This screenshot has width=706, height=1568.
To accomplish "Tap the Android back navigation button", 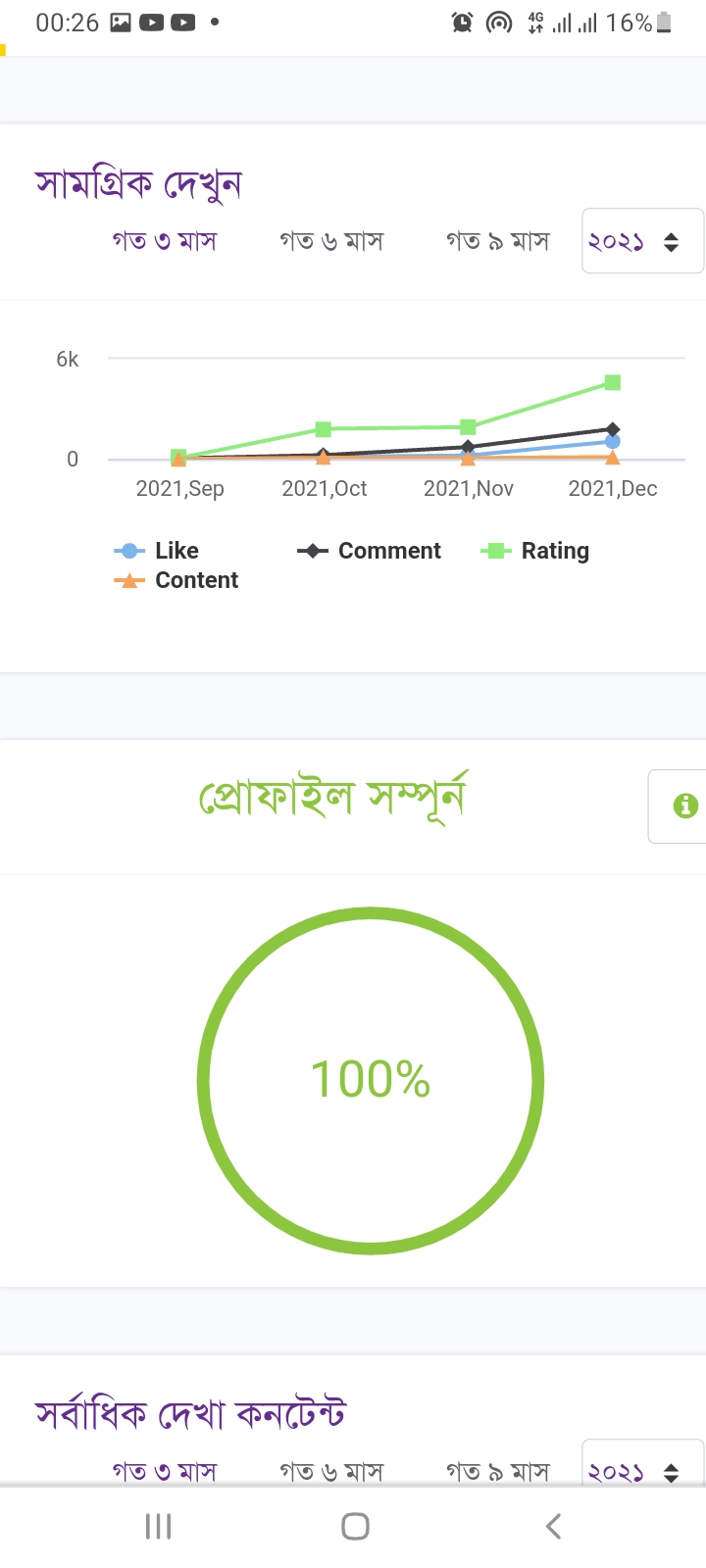I will pos(553,1526).
